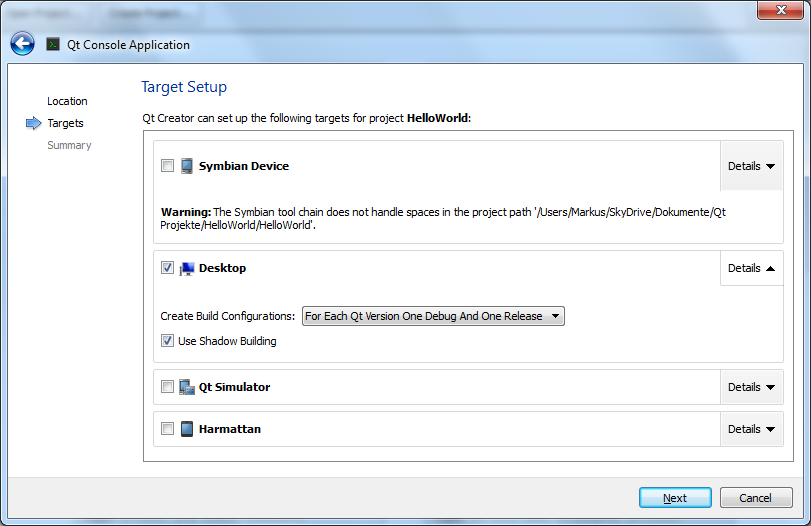Collapse Details for Desktop target
The height and width of the screenshot is (526, 811).
pyautogui.click(x=752, y=268)
